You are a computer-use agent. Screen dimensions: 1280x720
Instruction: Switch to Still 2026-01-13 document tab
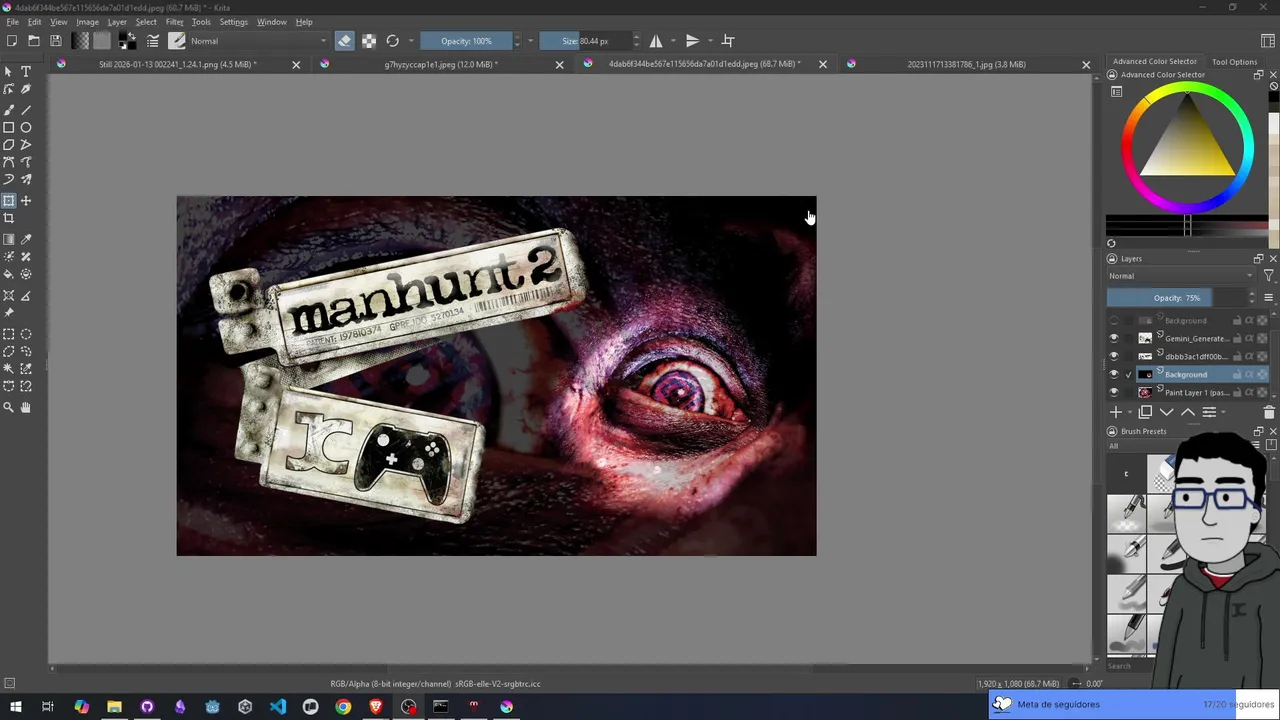click(178, 64)
